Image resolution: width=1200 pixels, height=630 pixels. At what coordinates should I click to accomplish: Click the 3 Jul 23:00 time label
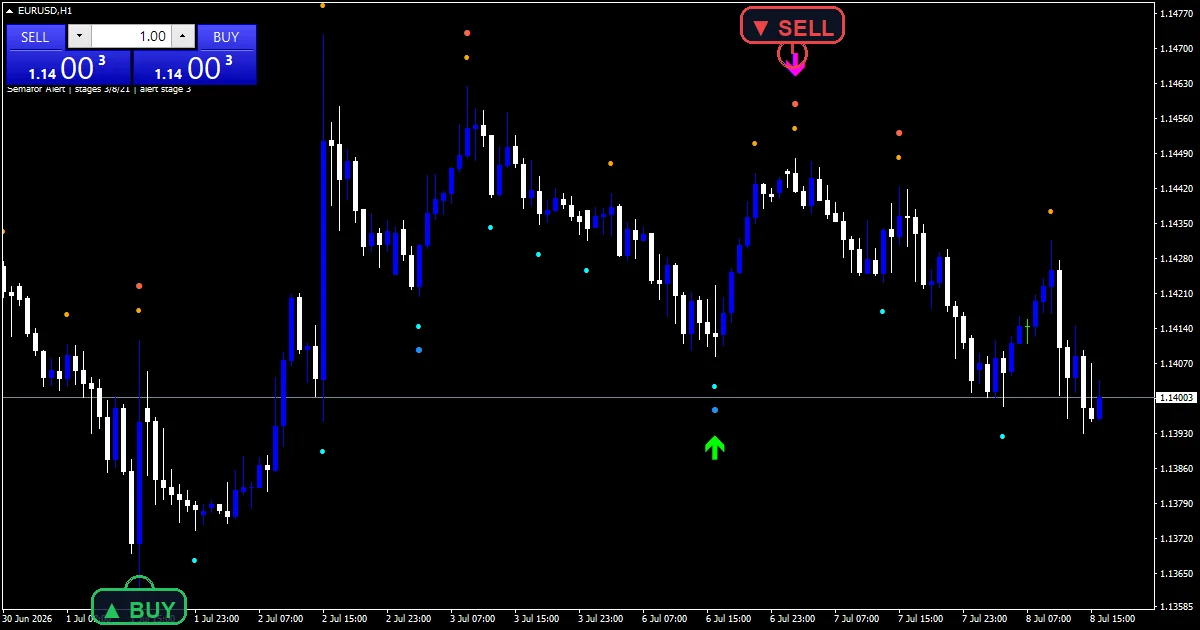tap(601, 619)
